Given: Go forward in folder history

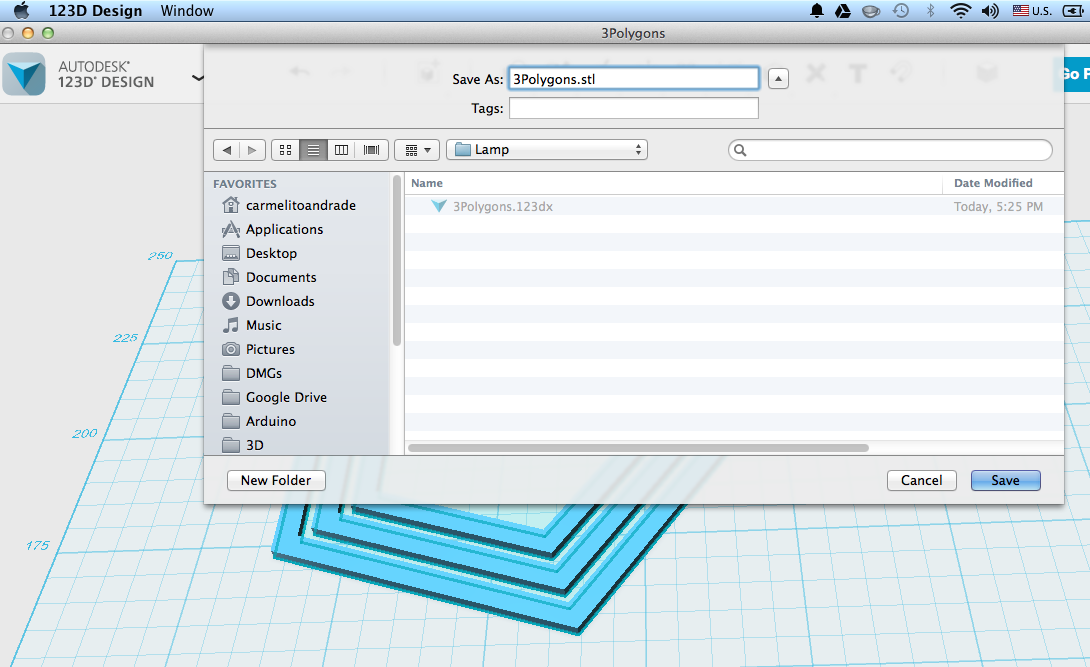Looking at the screenshot, I should pyautogui.click(x=252, y=149).
